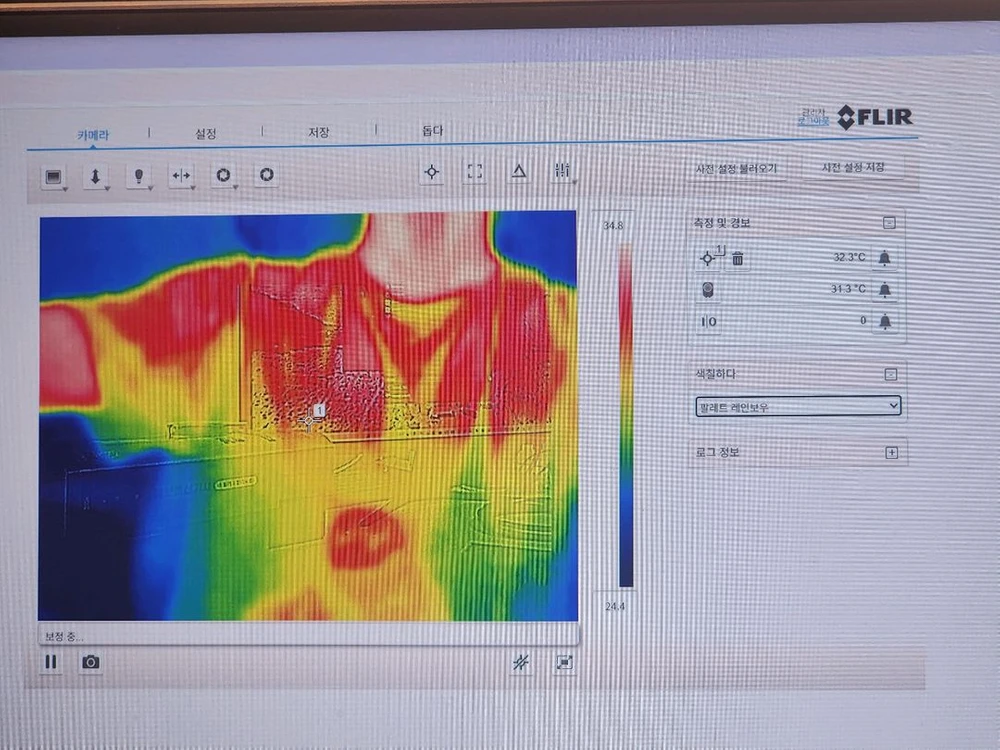Open the 팔레트 레인보우 palette dropdown
The width and height of the screenshot is (1000, 750).
coord(798,406)
